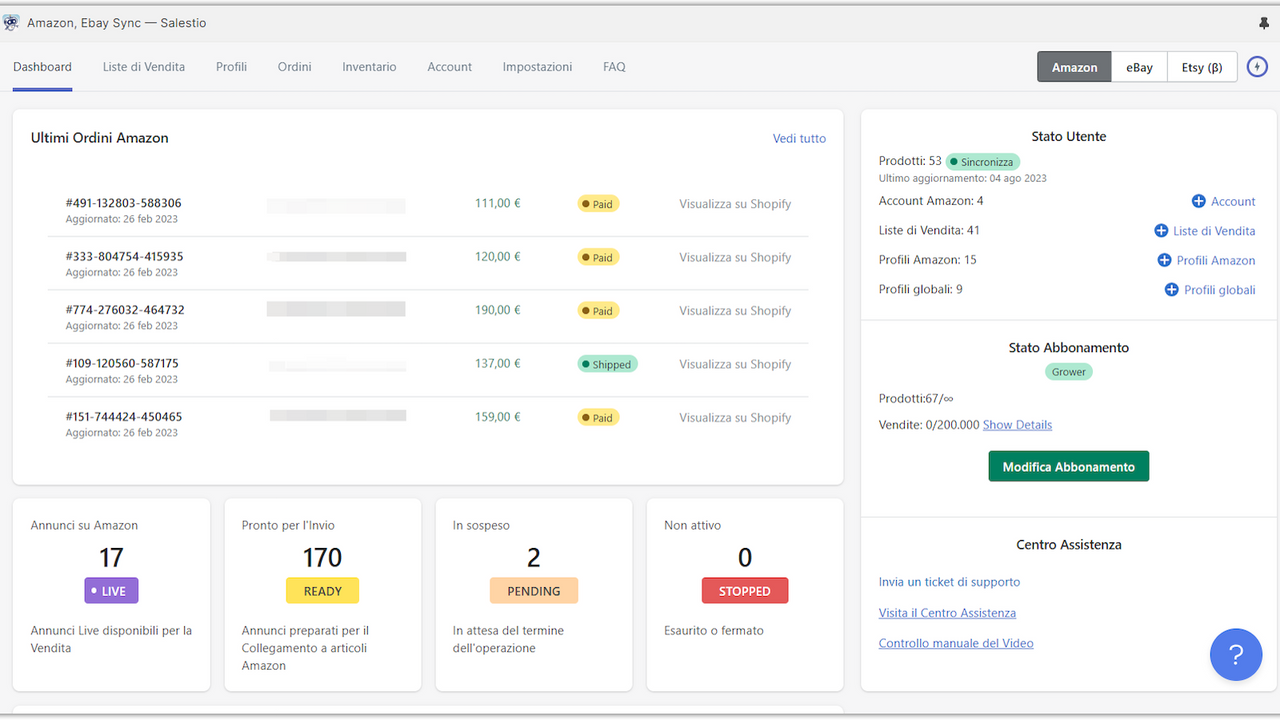Click the 137,00 € order amount
This screenshot has width=1280, height=720.
(x=497, y=363)
